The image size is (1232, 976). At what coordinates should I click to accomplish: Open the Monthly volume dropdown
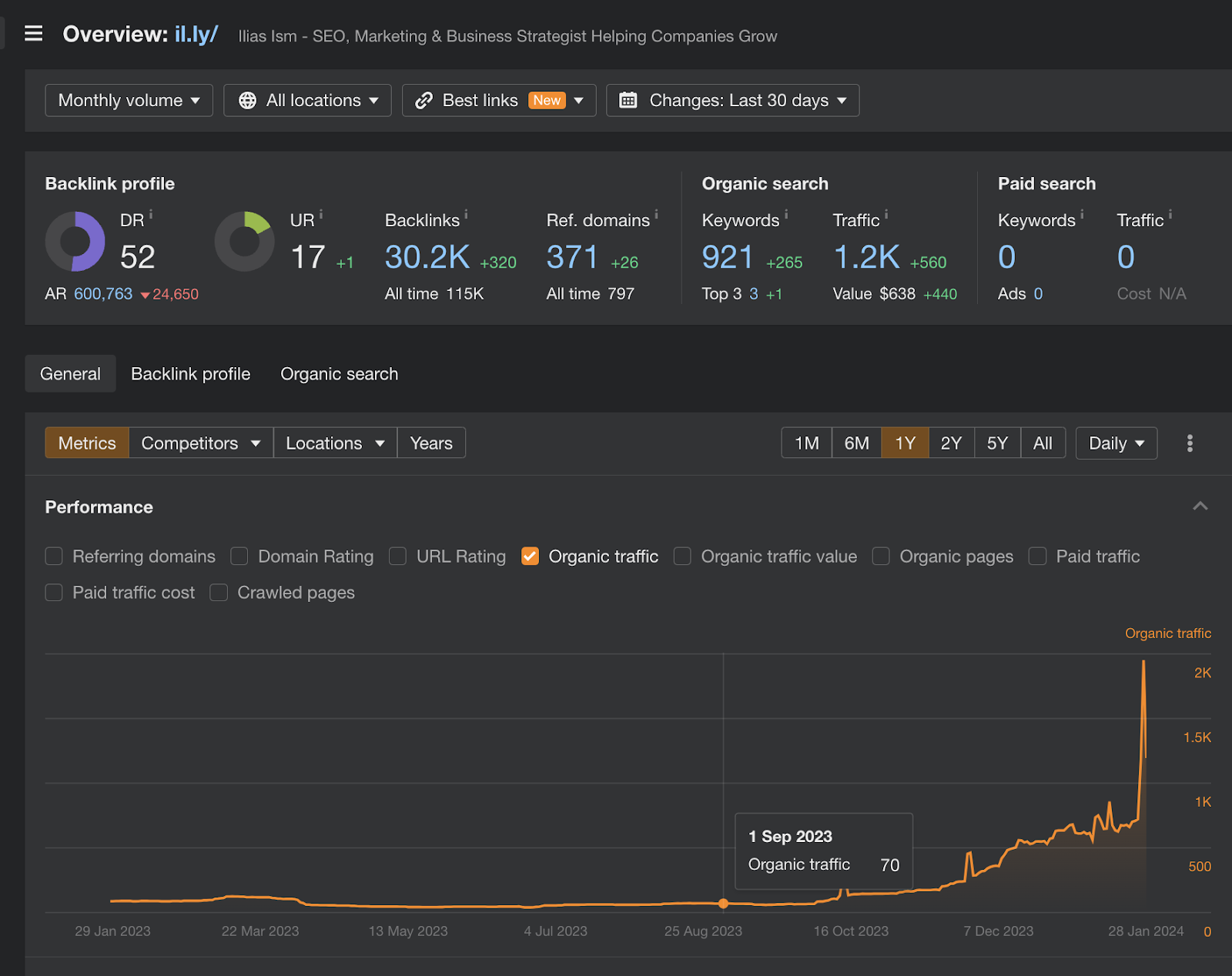coord(129,101)
